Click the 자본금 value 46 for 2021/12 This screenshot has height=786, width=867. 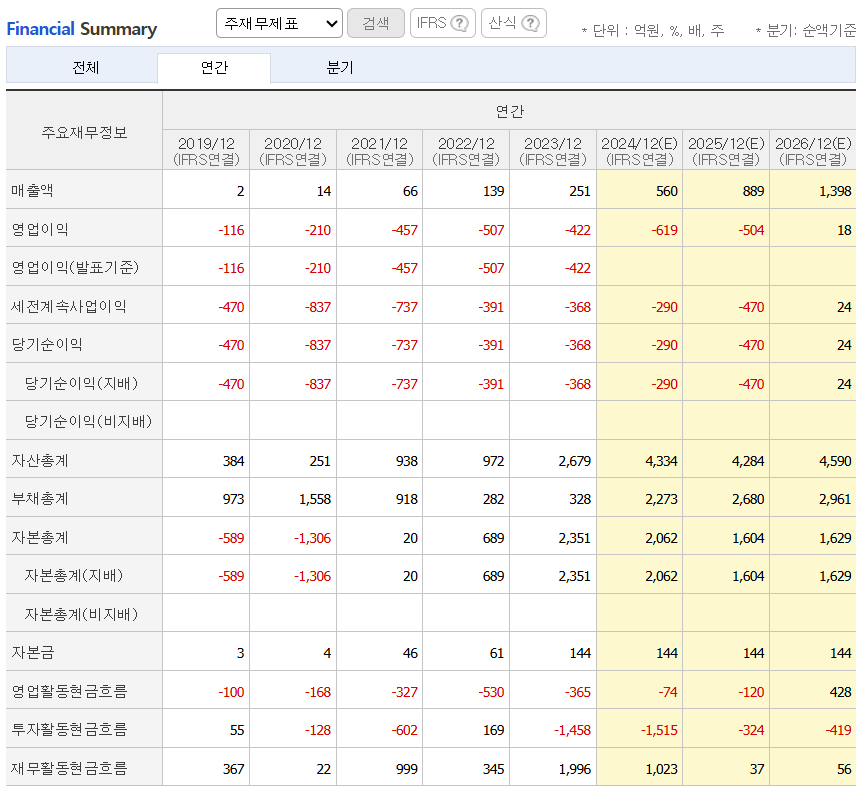[410, 653]
